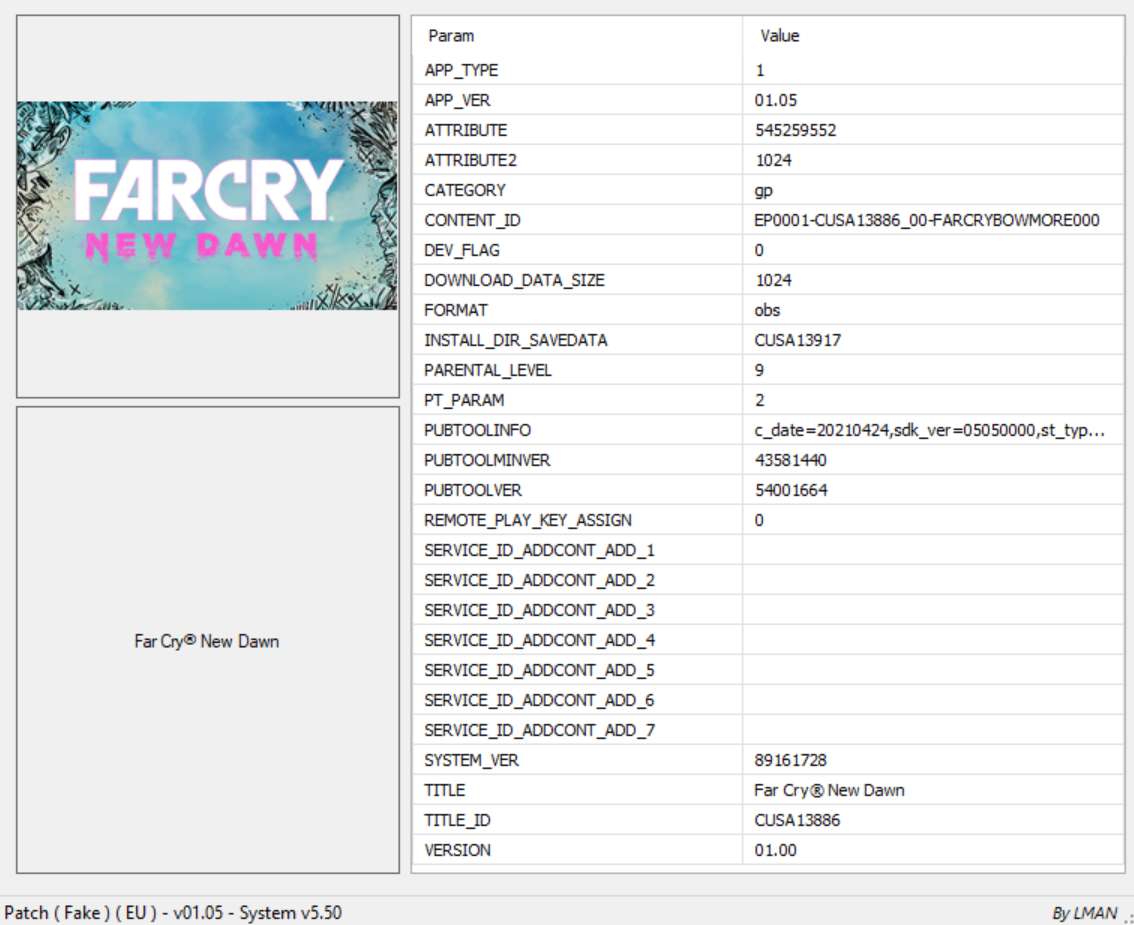Select the SERVICE_ID_ADDCONT_ADD_3 row

pos(768,610)
